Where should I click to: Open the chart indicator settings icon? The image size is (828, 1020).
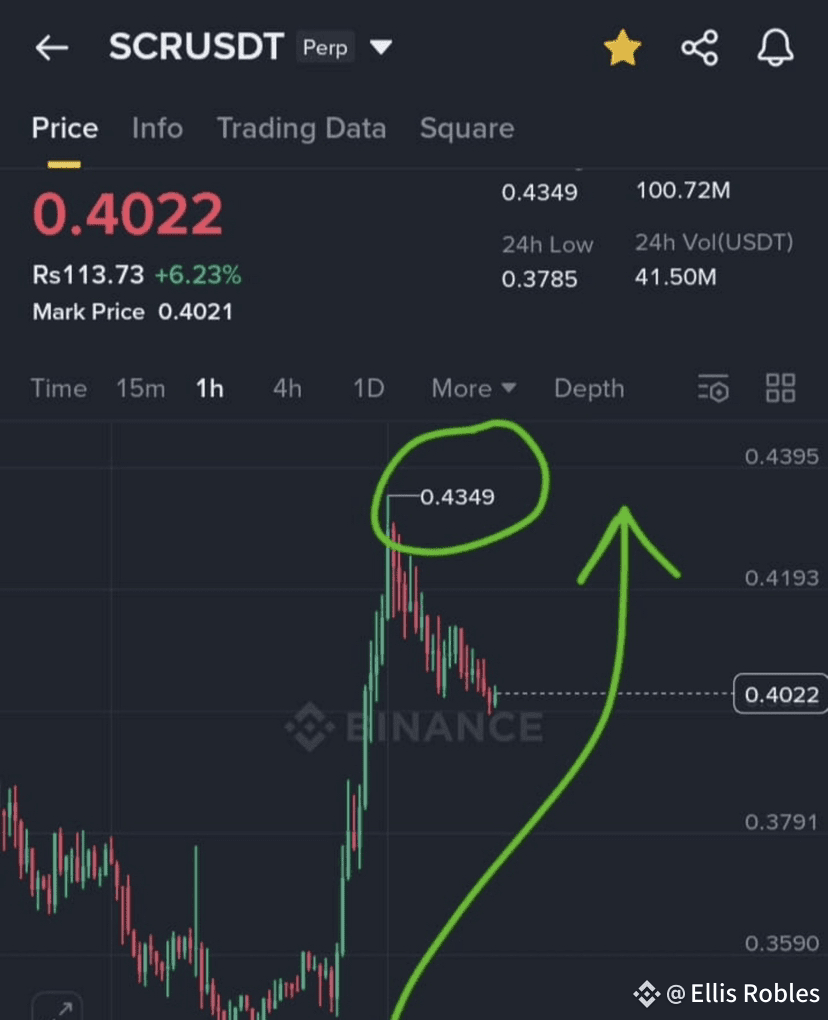pyautogui.click(x=713, y=388)
